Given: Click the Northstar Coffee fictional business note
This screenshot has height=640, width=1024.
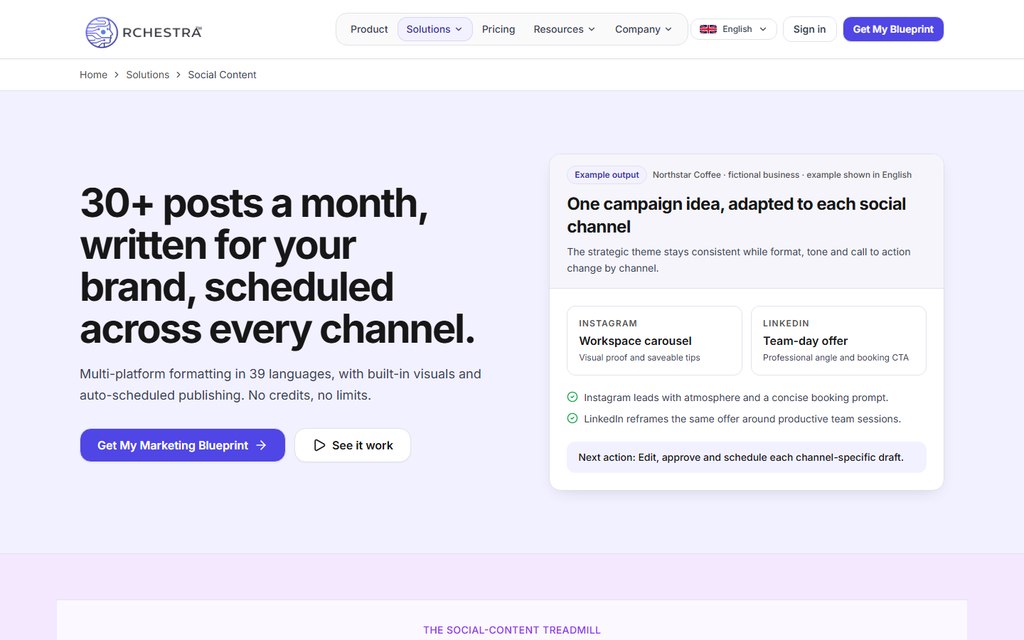Looking at the screenshot, I should pyautogui.click(x=782, y=175).
